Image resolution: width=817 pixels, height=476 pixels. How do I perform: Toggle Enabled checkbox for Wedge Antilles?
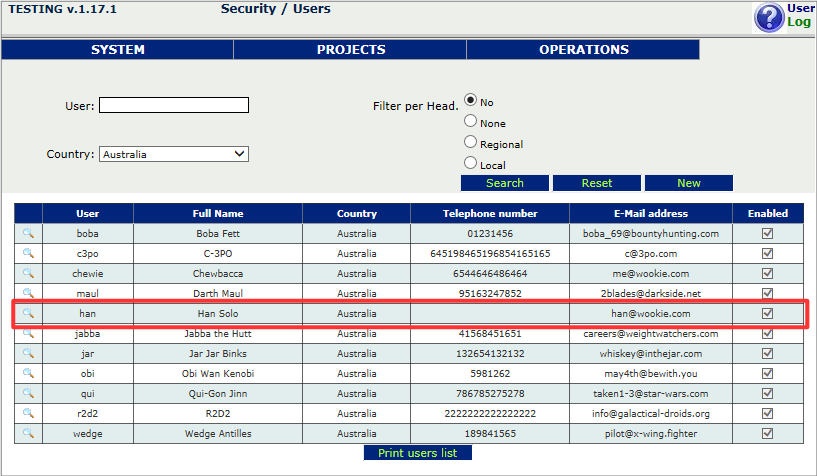(x=768, y=433)
